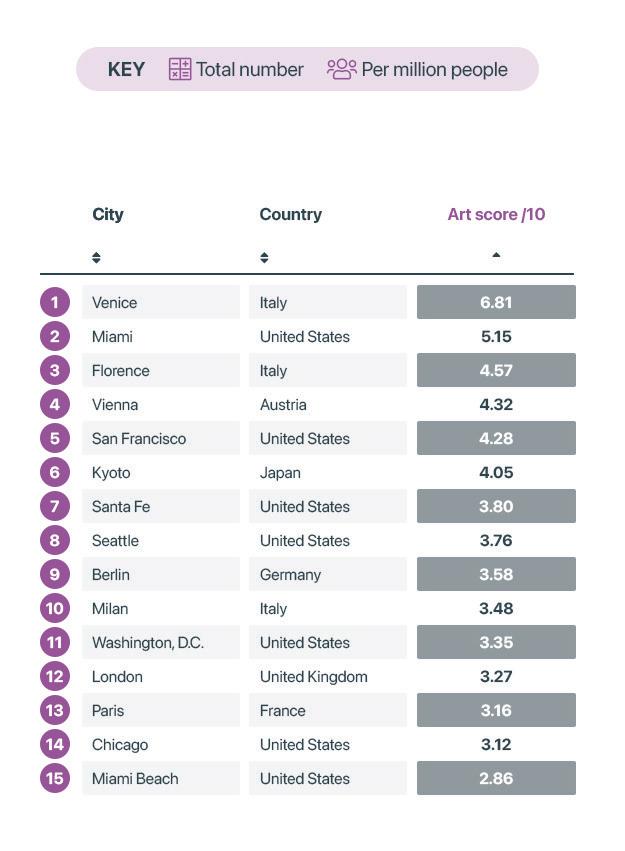Select the Venice city cell
This screenshot has height=851, width=625.
pyautogui.click(x=160, y=302)
